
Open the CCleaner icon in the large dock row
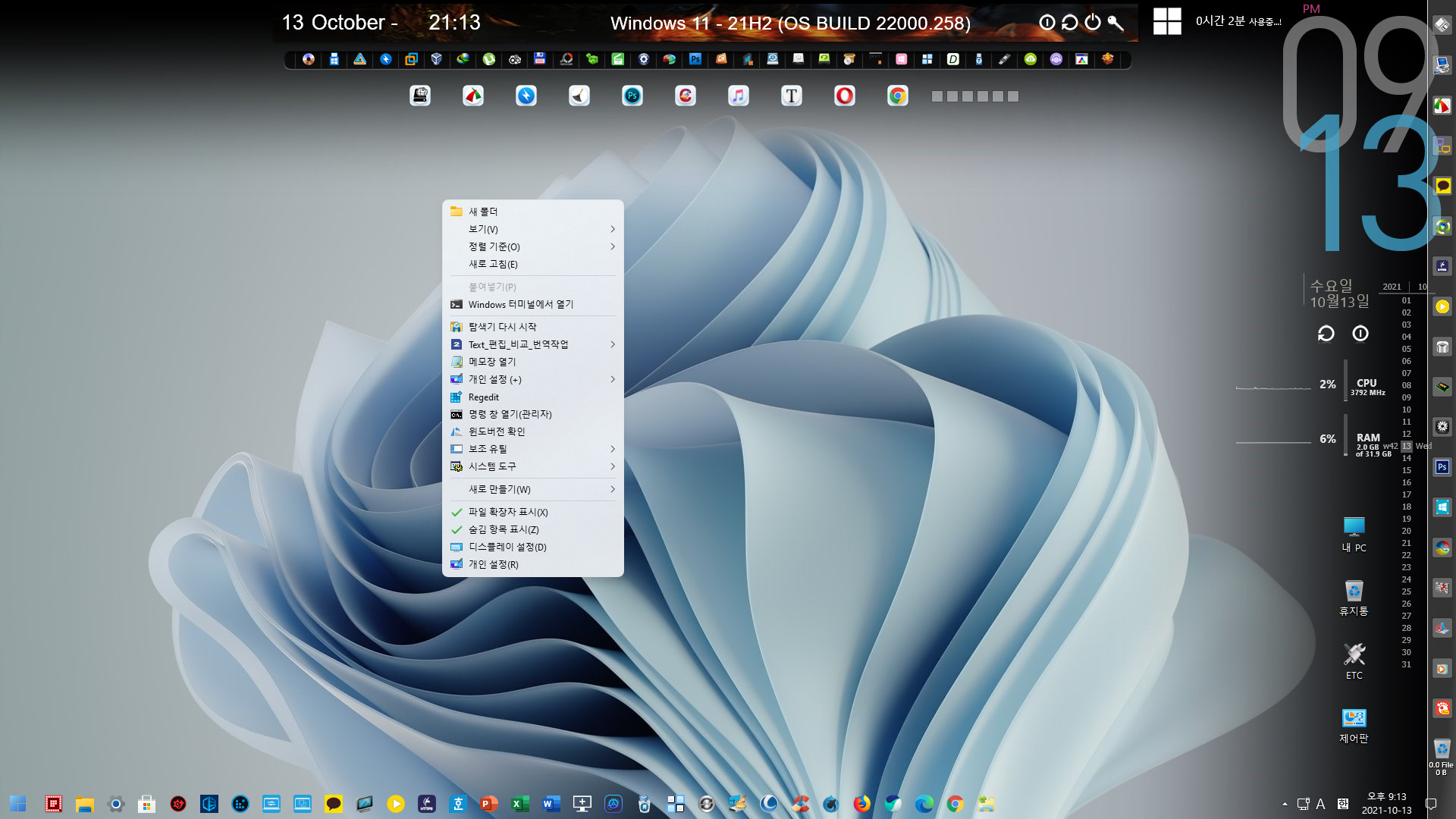[685, 96]
